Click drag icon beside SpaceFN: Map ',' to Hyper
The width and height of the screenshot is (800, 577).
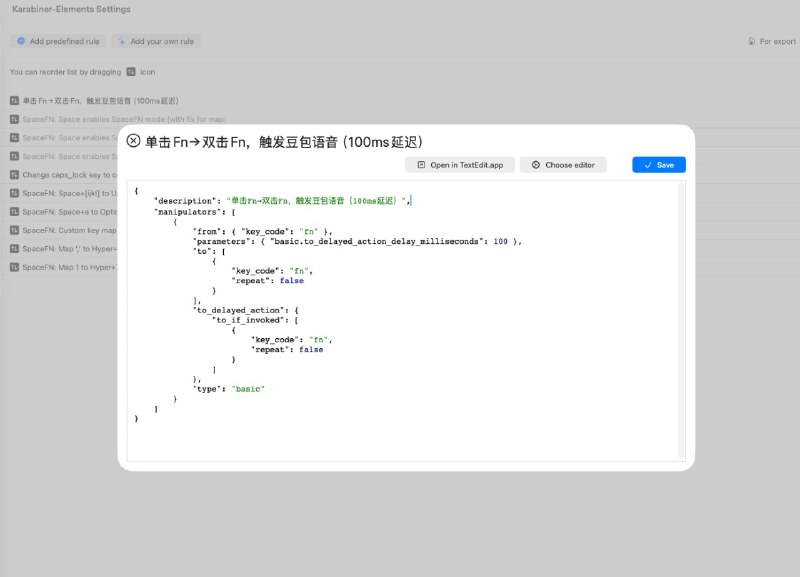coord(14,248)
